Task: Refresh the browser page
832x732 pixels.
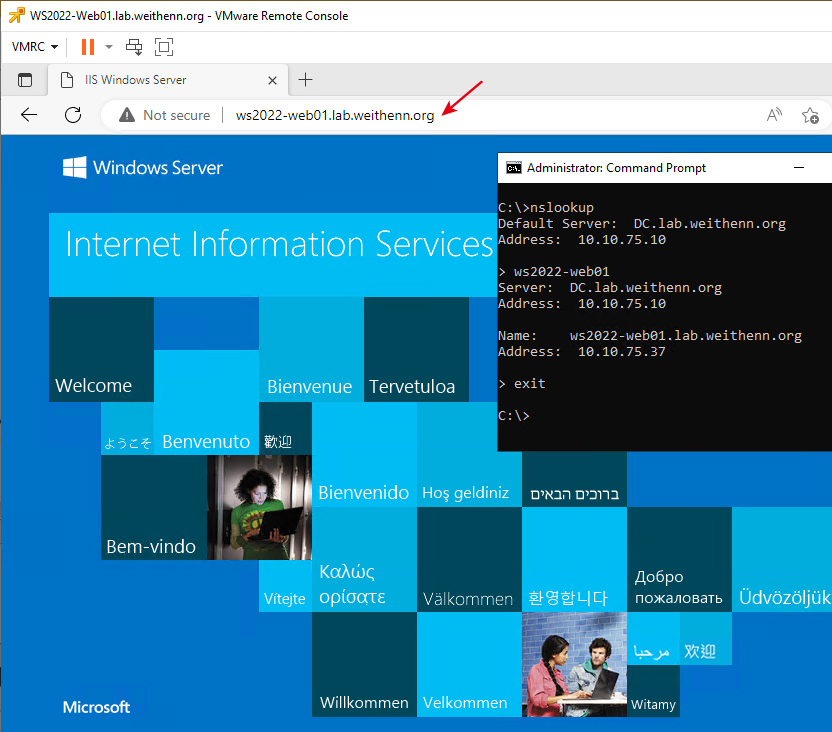Action: (x=73, y=115)
